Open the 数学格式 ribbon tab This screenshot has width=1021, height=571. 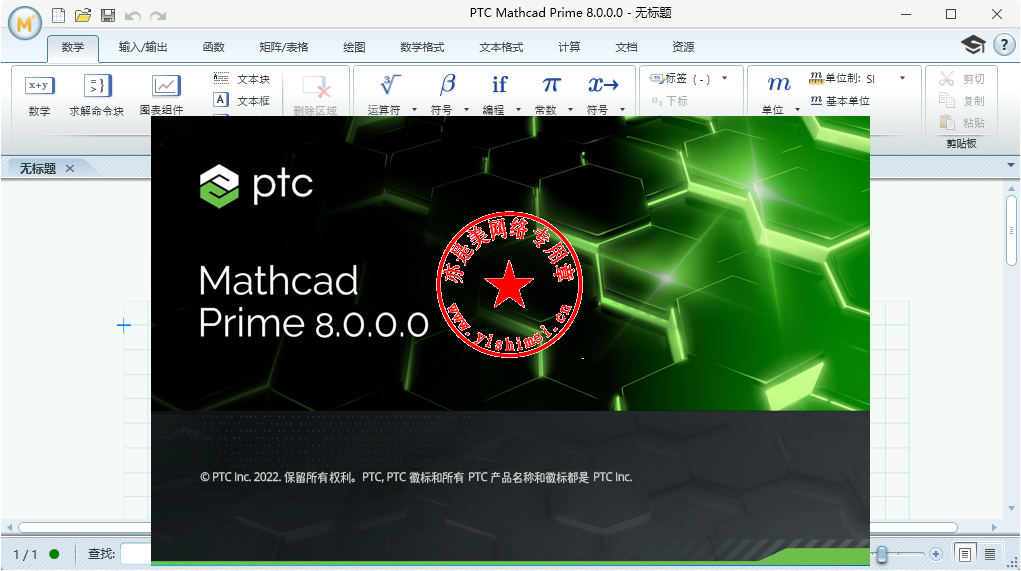click(422, 47)
